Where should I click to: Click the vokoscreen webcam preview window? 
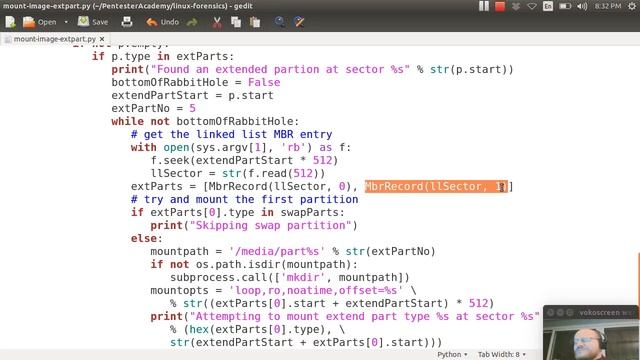591,333
